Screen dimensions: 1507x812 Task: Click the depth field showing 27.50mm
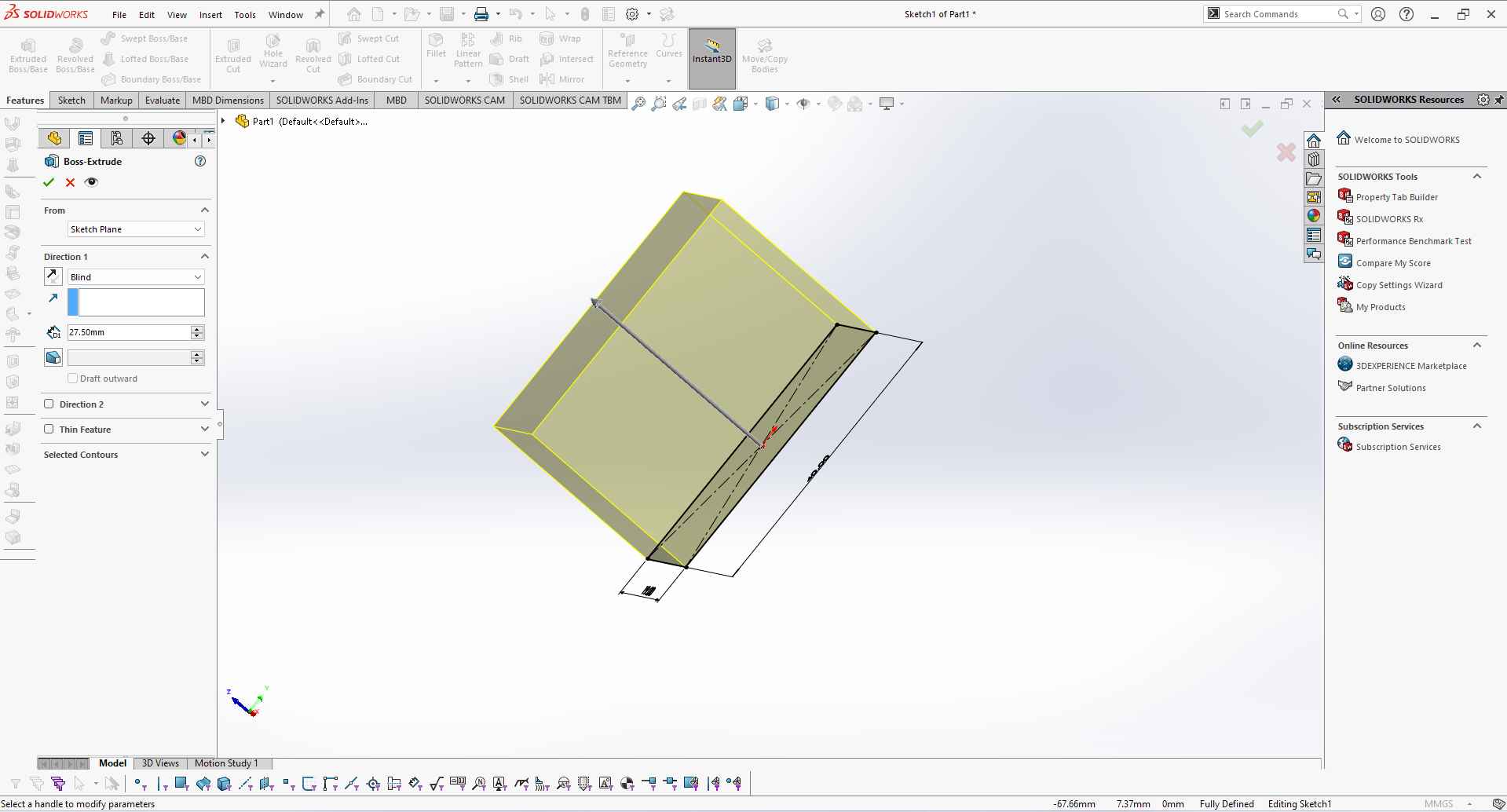129,332
